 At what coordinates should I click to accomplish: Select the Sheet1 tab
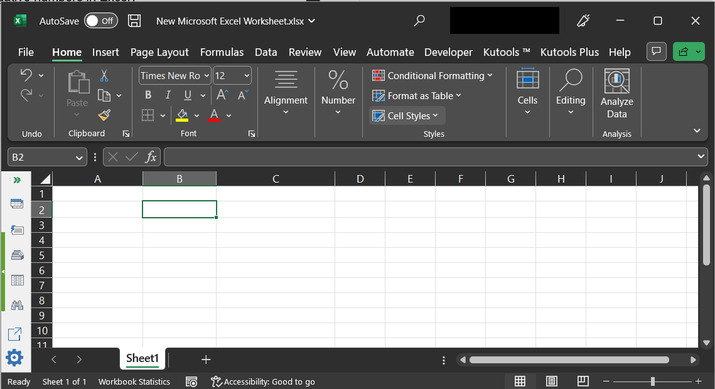point(142,358)
